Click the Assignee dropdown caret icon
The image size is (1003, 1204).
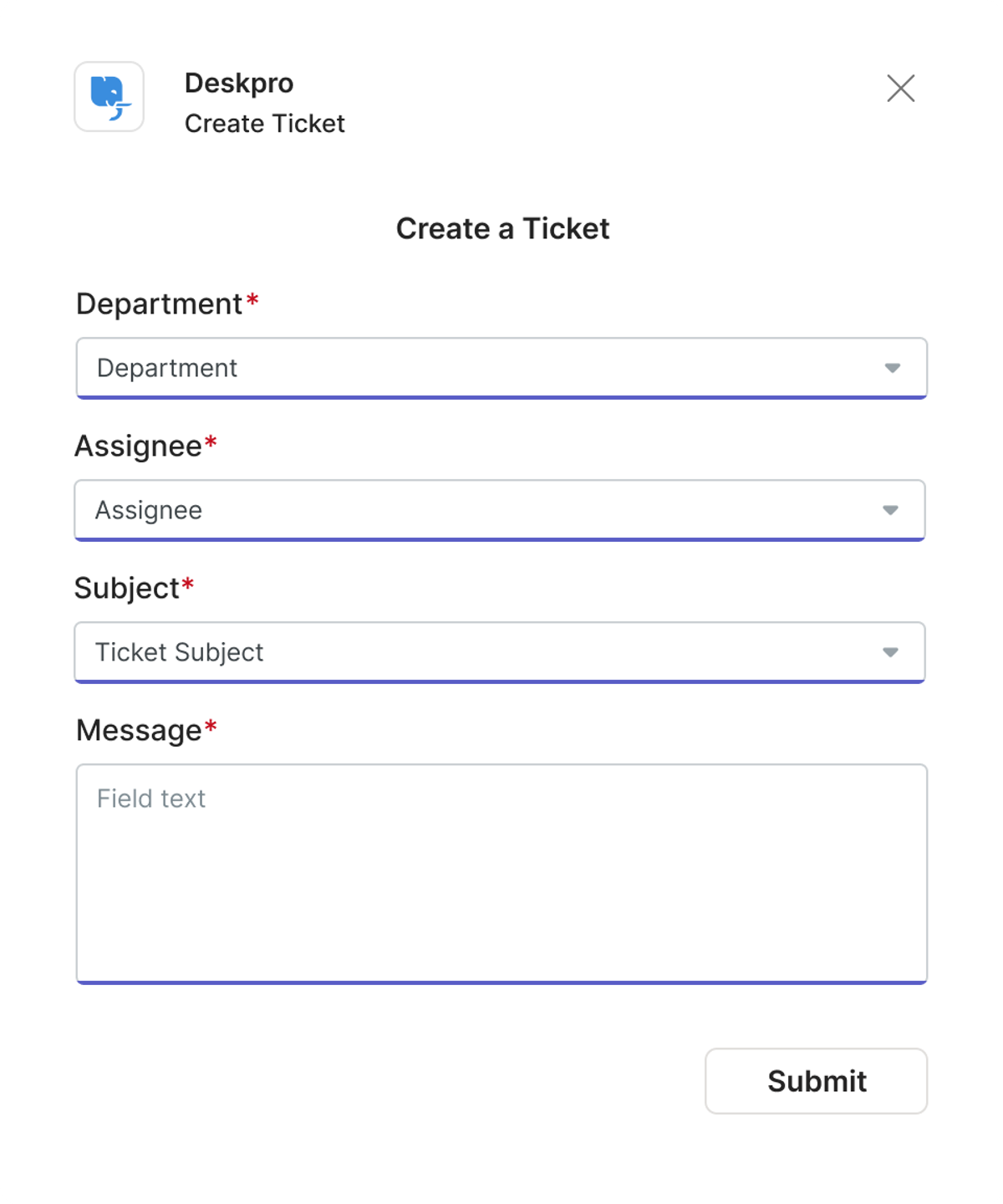pos(890,510)
